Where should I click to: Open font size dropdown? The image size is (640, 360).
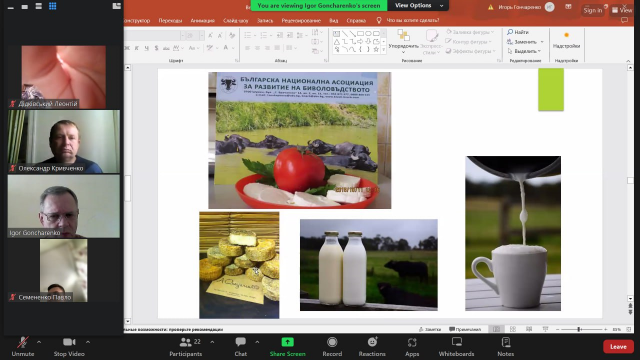(x=202, y=36)
